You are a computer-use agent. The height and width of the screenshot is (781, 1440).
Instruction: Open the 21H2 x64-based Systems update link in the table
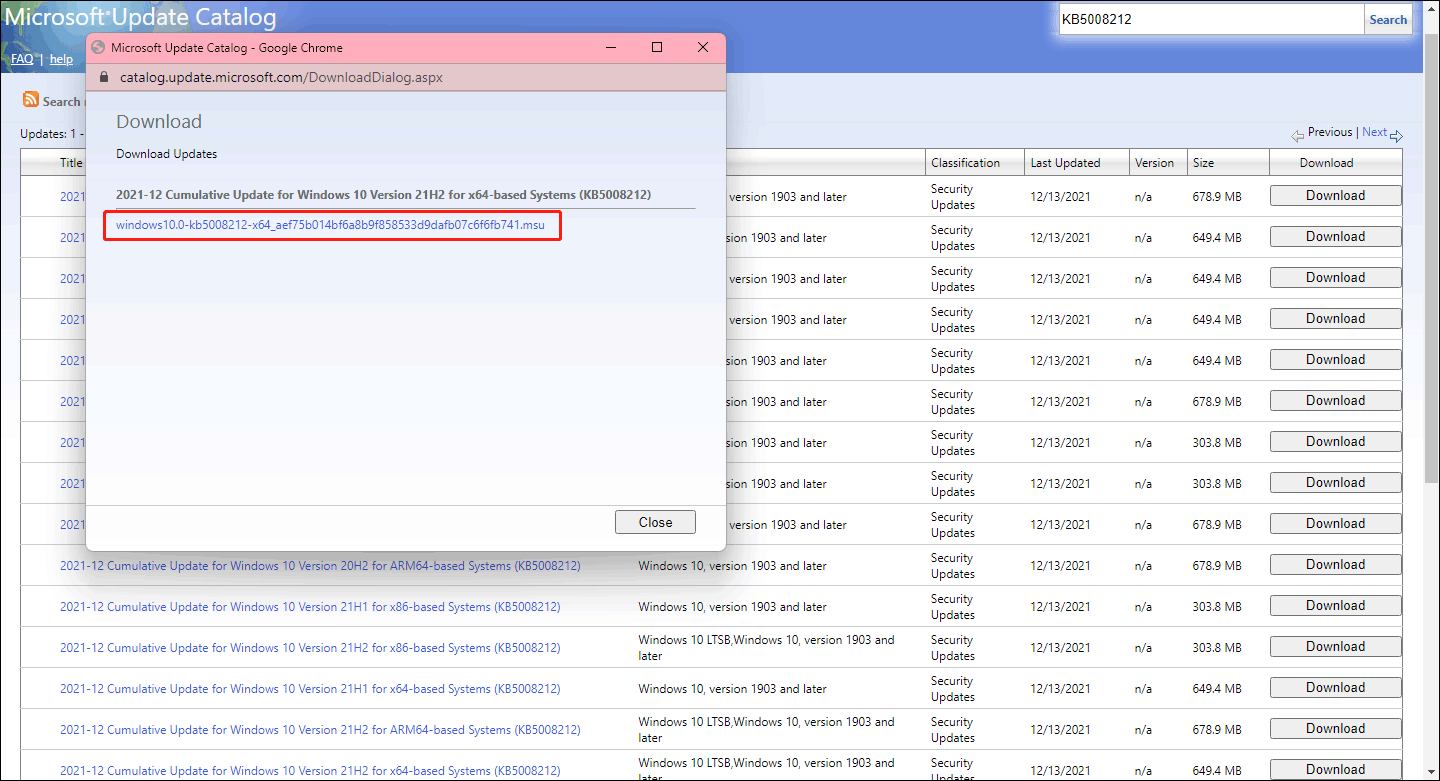310,771
